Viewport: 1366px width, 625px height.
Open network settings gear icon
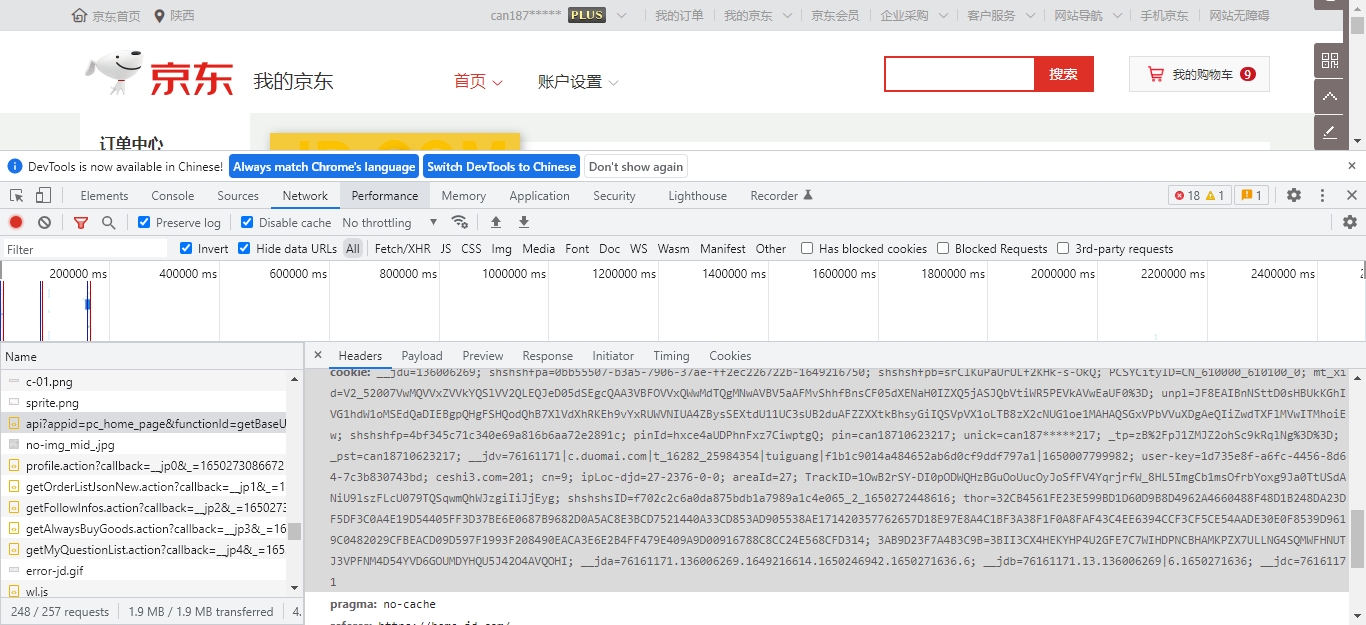[x=1350, y=222]
